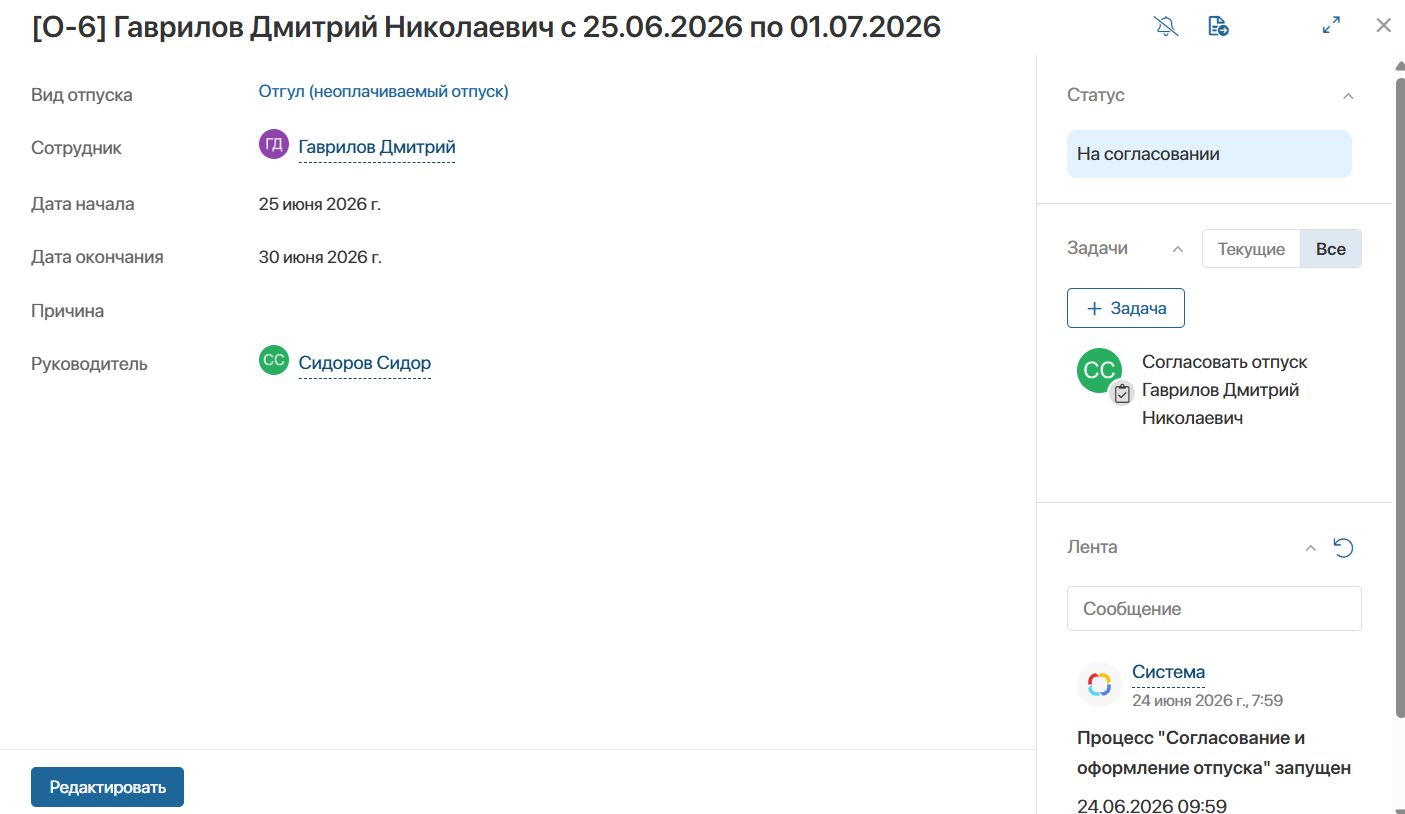The image size is (1405, 814).
Task: Click the green СС avatar next to Руководитель
Action: (274, 360)
